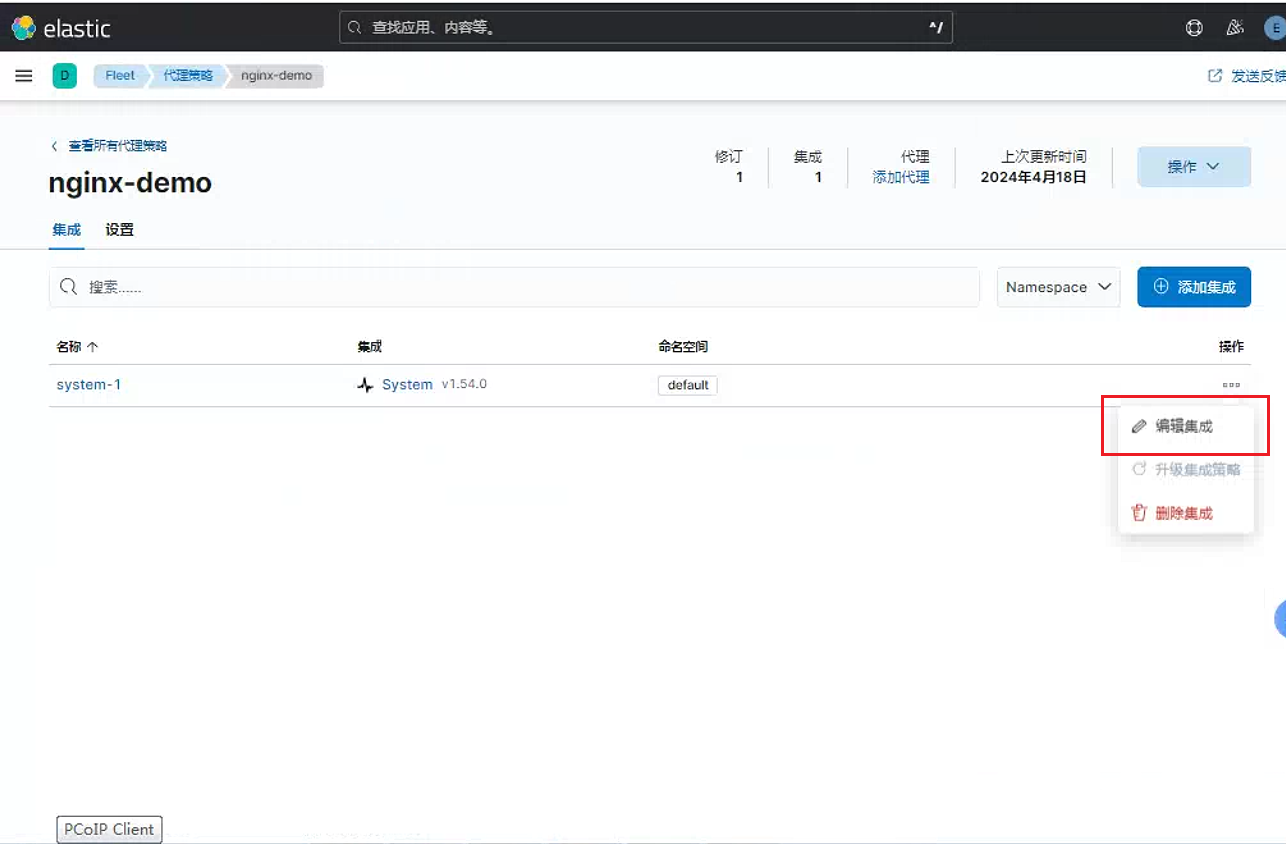Screen dimensions: 1286x844
Task: Click the Fleet breadcrumb
Action: click(x=120, y=76)
